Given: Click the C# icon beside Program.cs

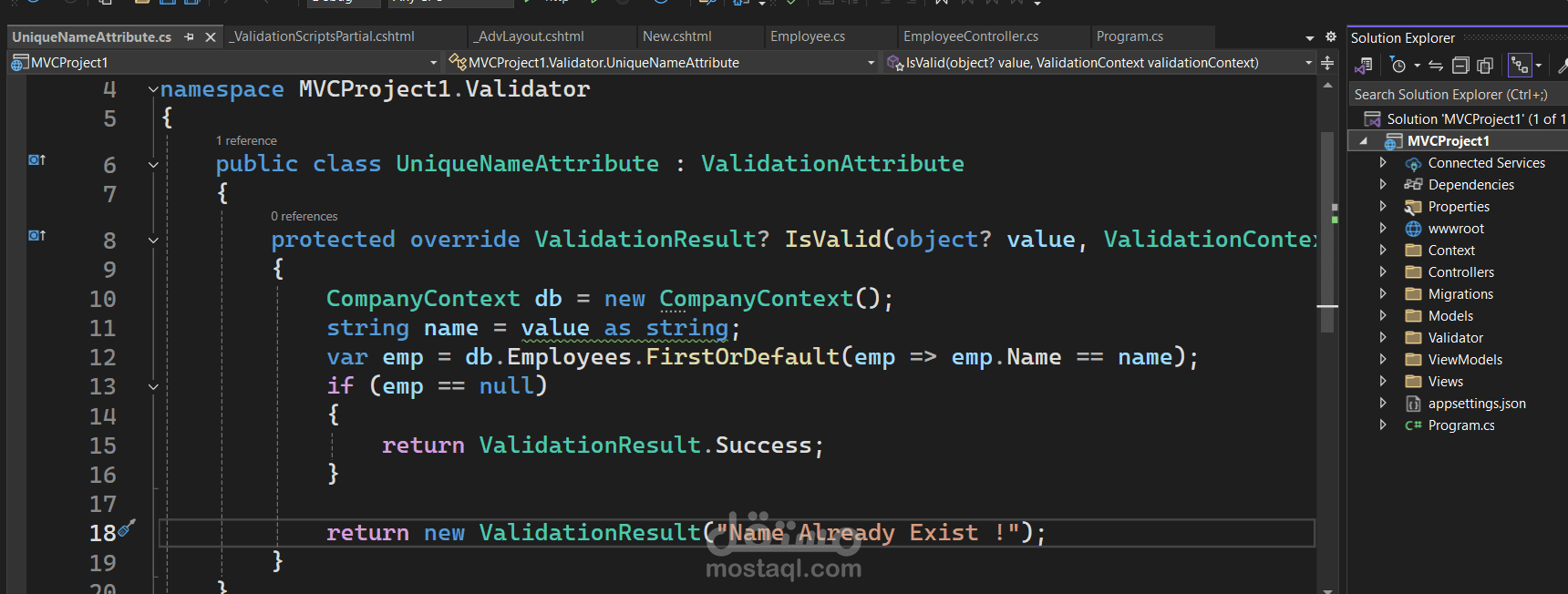Looking at the screenshot, I should [x=1413, y=425].
